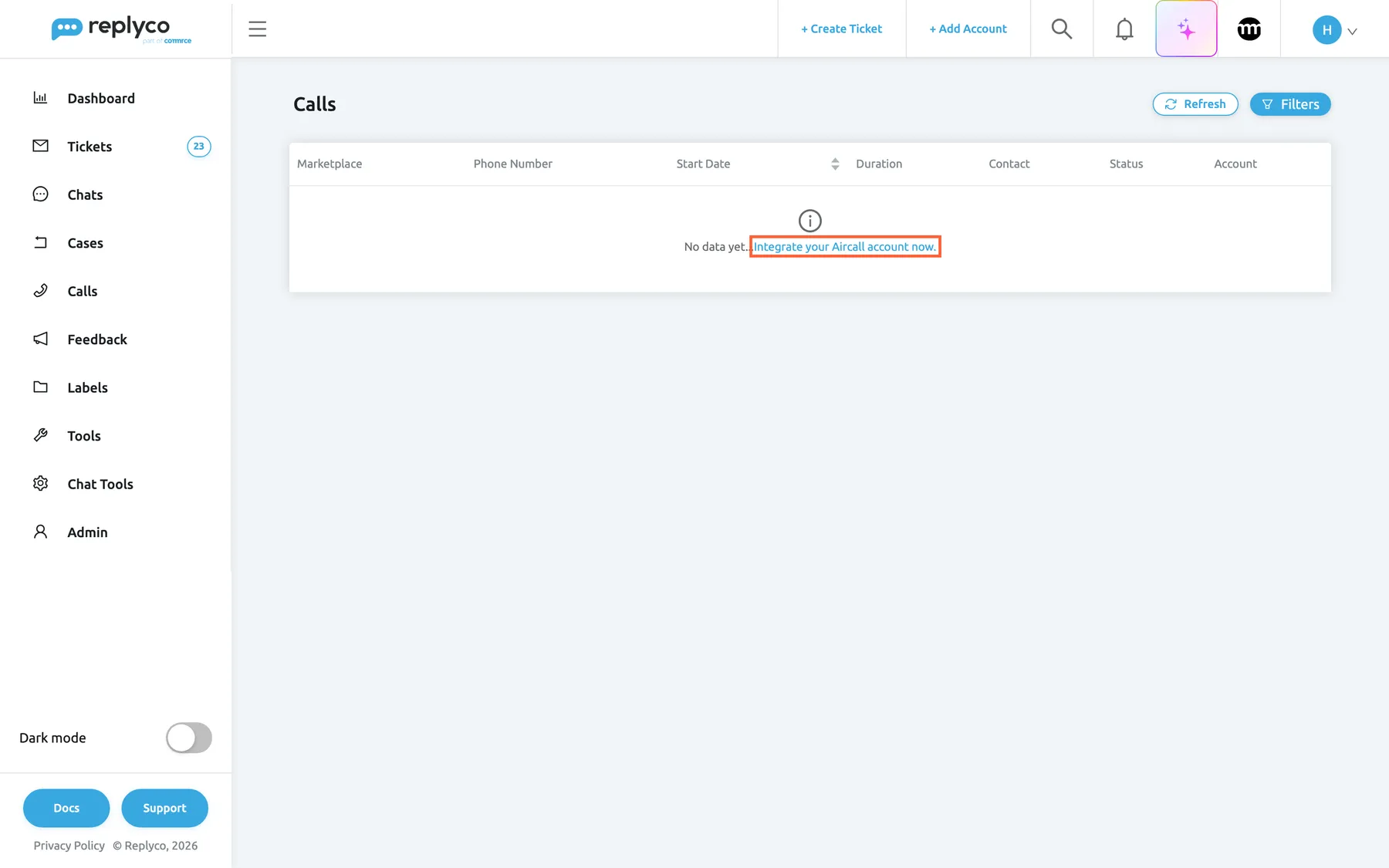Click the Status column header
The width and height of the screenshot is (1389, 868).
click(x=1126, y=164)
